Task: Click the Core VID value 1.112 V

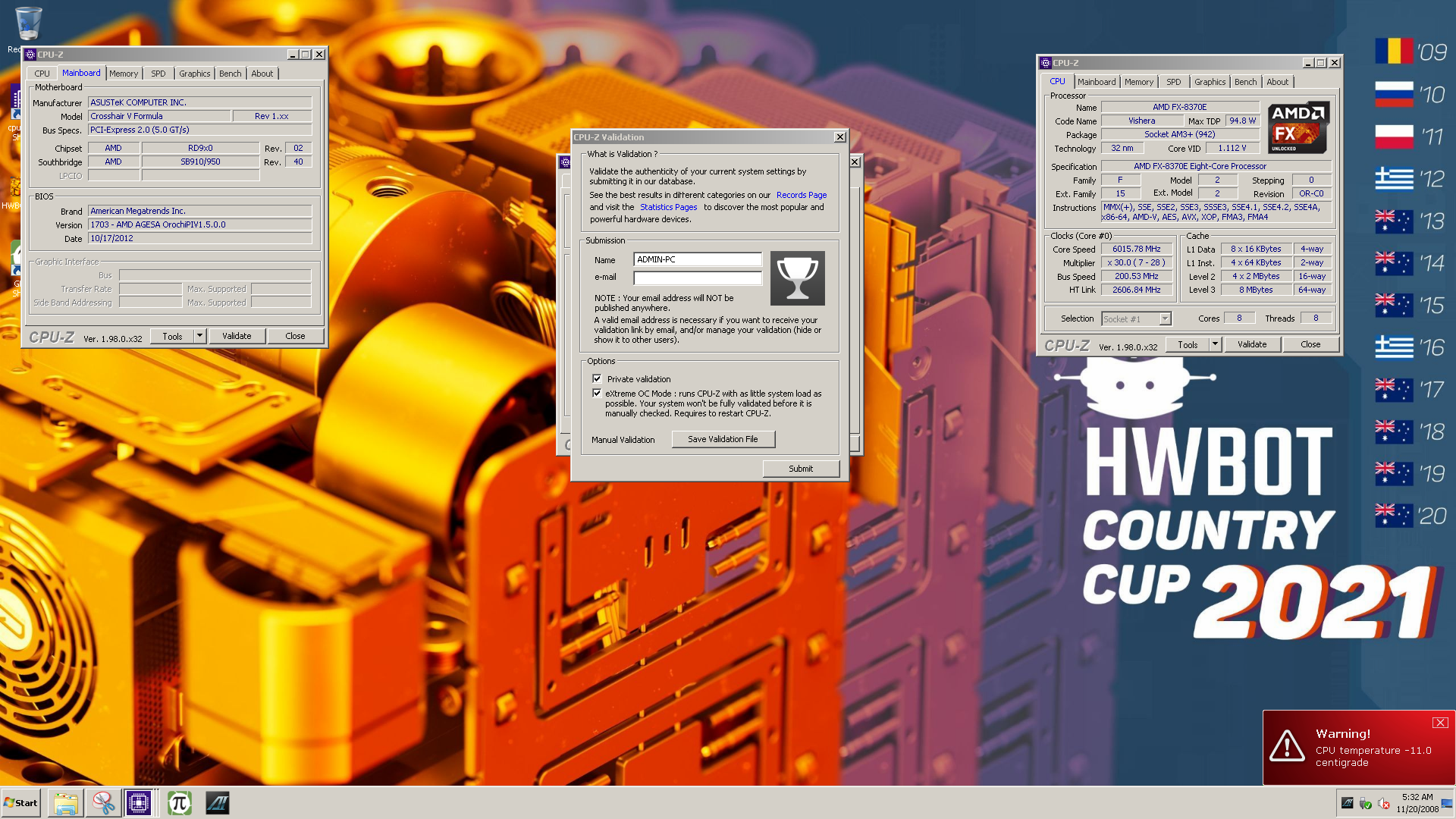Action: [1232, 148]
